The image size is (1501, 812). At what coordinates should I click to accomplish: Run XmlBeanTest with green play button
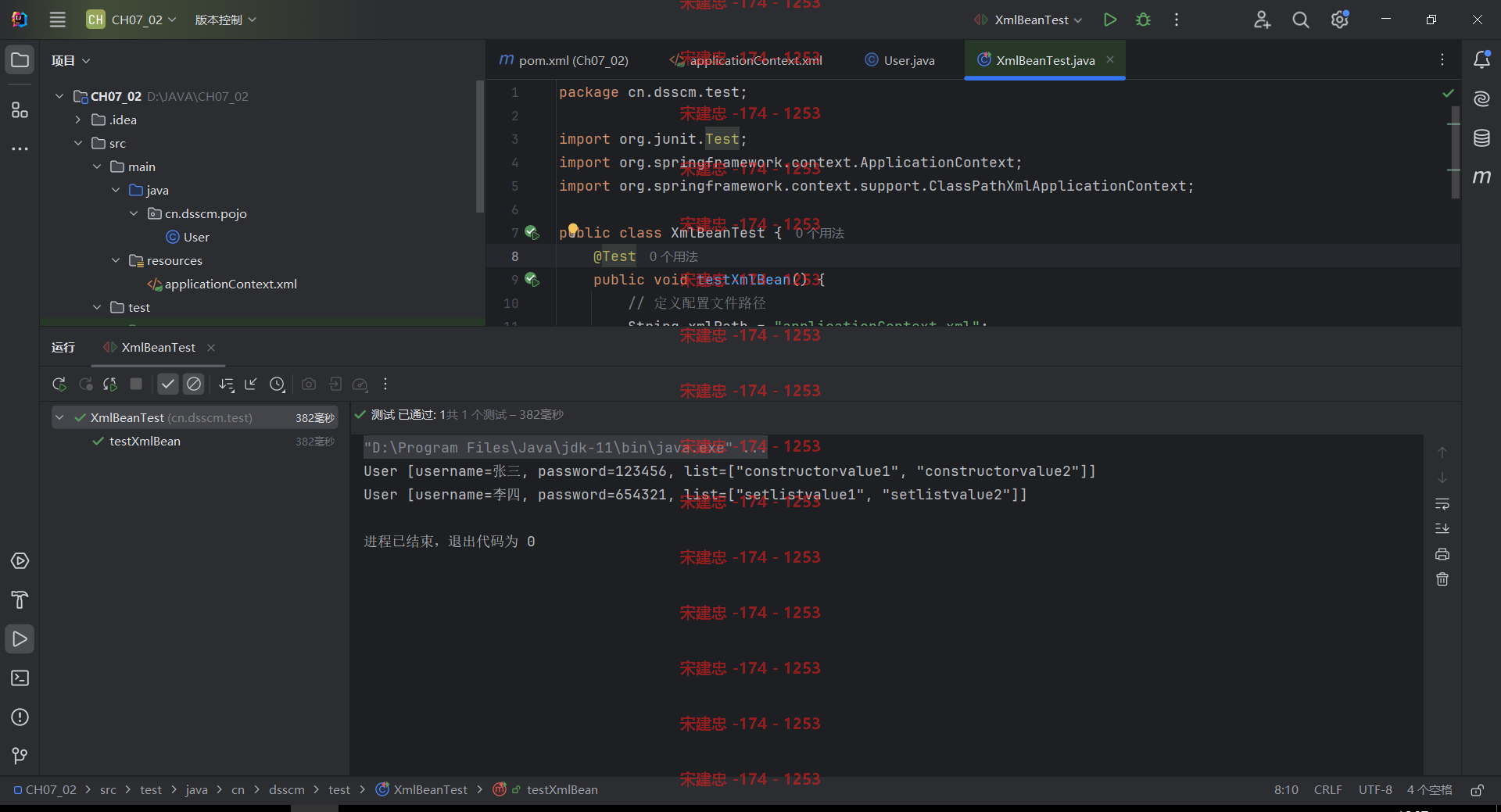pyautogui.click(x=1109, y=20)
